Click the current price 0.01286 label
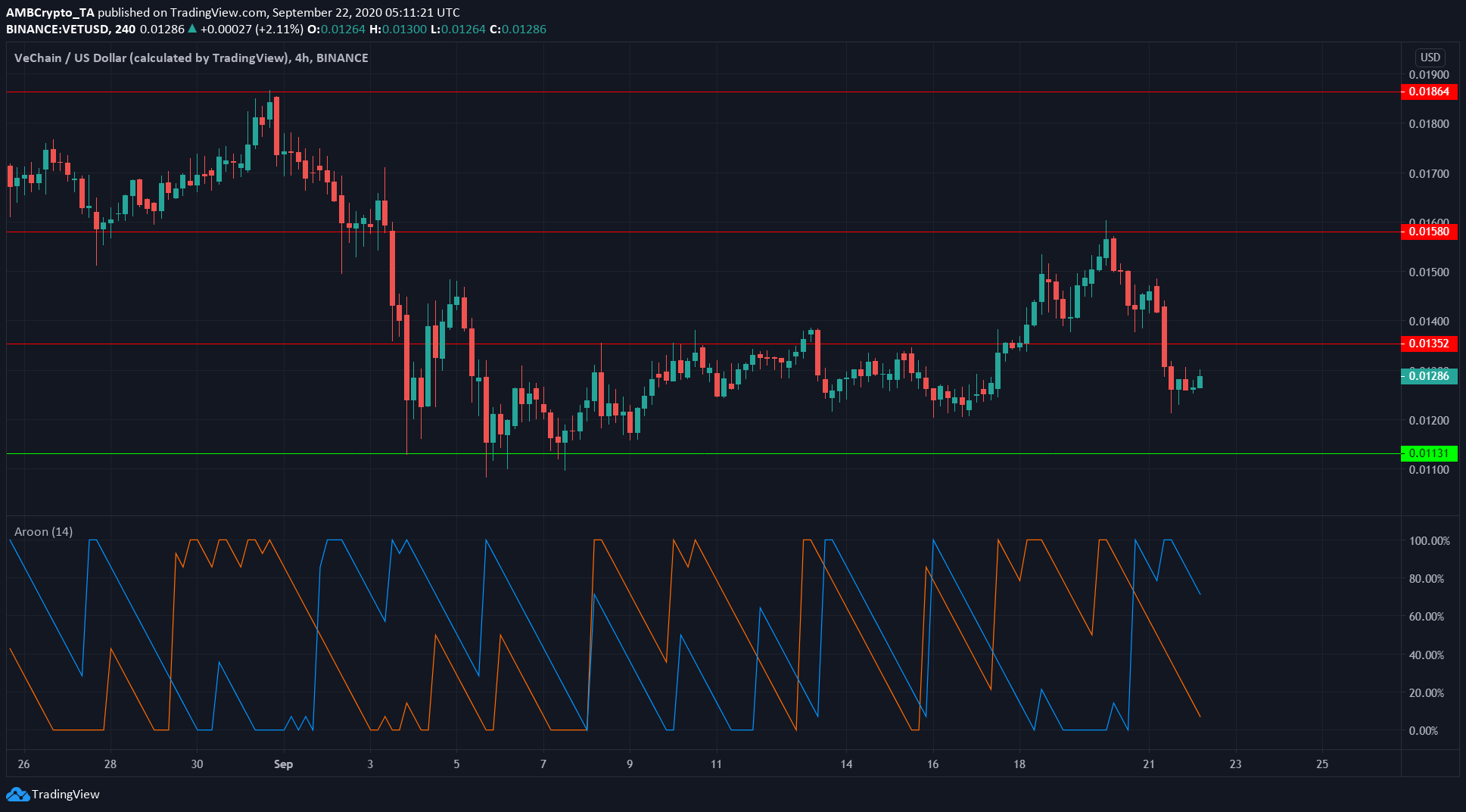Screen dimensions: 1466x812 pos(1429,376)
